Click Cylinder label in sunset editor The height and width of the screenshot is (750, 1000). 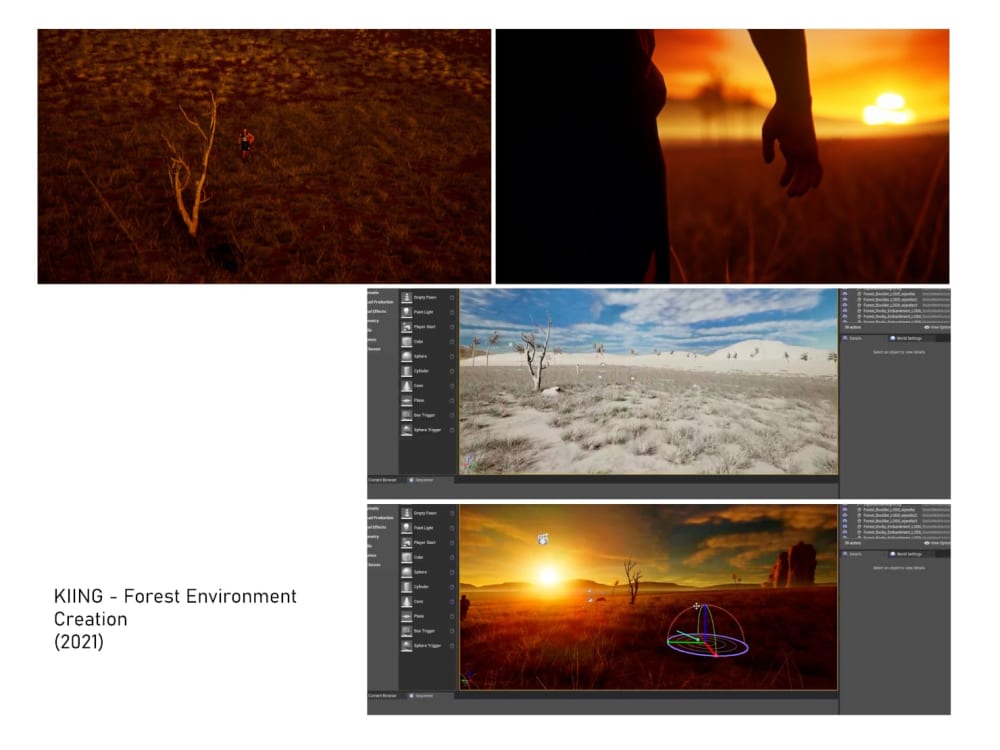tap(421, 587)
